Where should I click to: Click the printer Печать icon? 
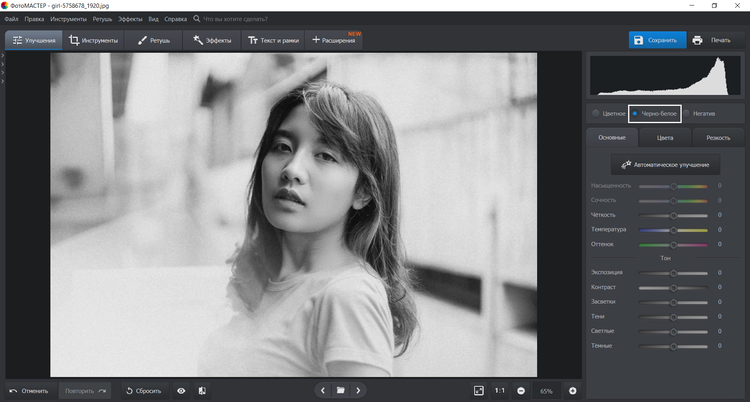pyautogui.click(x=698, y=40)
